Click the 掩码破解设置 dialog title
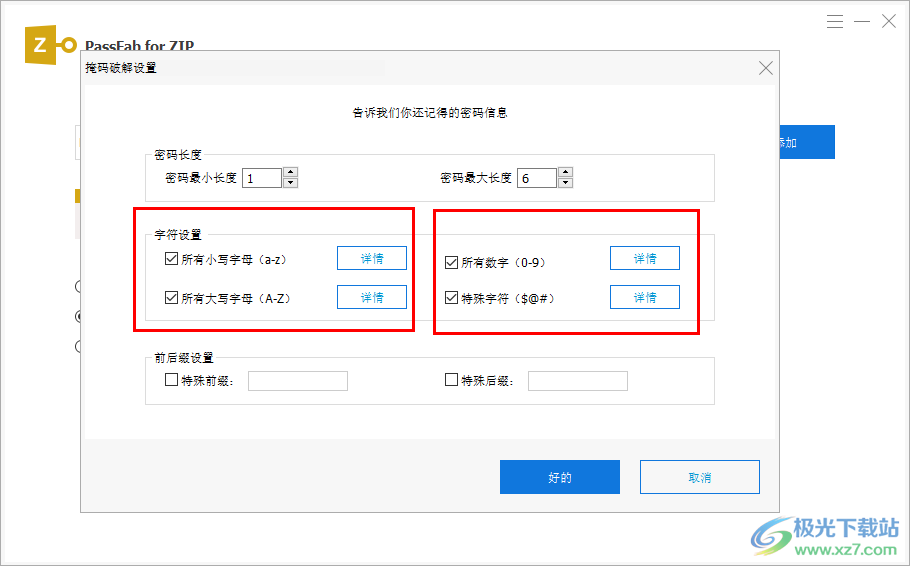This screenshot has height=566, width=910. [x=121, y=68]
